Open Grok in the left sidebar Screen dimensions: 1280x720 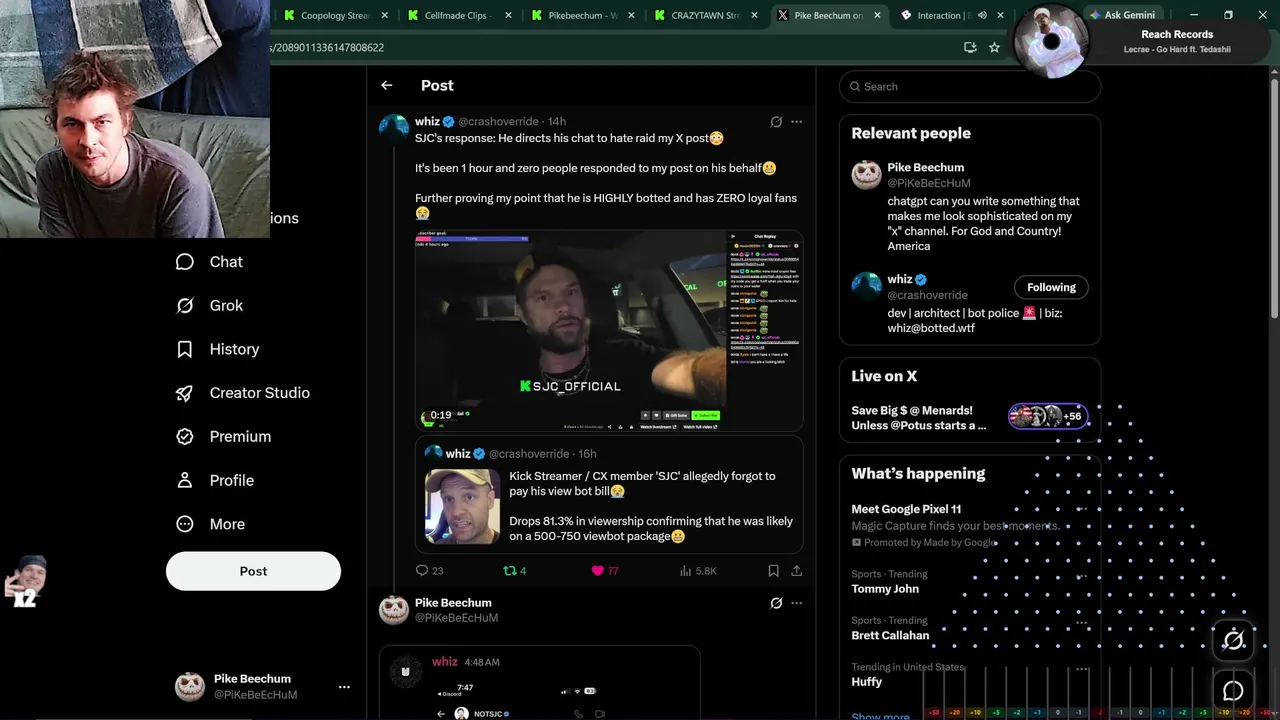point(208,306)
